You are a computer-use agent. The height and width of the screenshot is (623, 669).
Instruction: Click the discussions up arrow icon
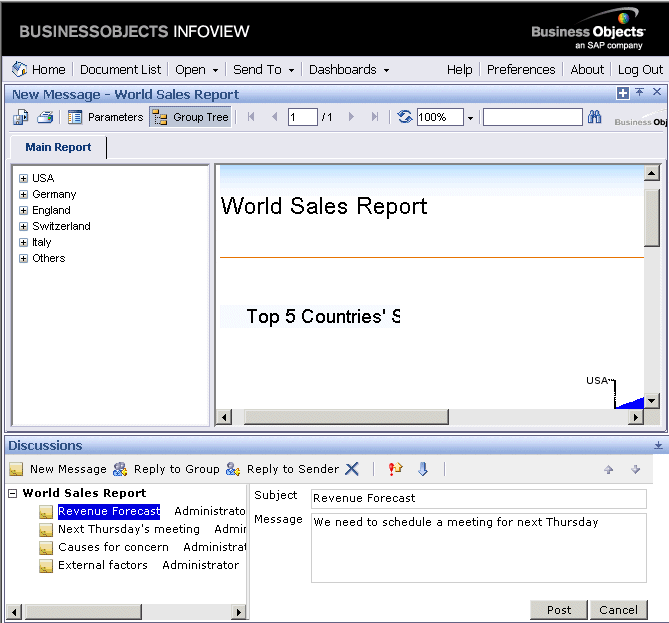click(608, 469)
